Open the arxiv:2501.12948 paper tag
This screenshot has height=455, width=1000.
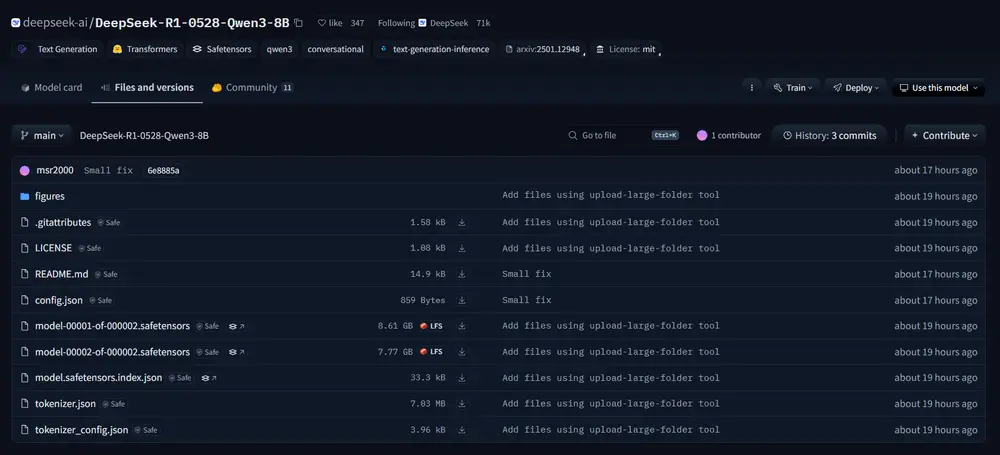coord(543,49)
